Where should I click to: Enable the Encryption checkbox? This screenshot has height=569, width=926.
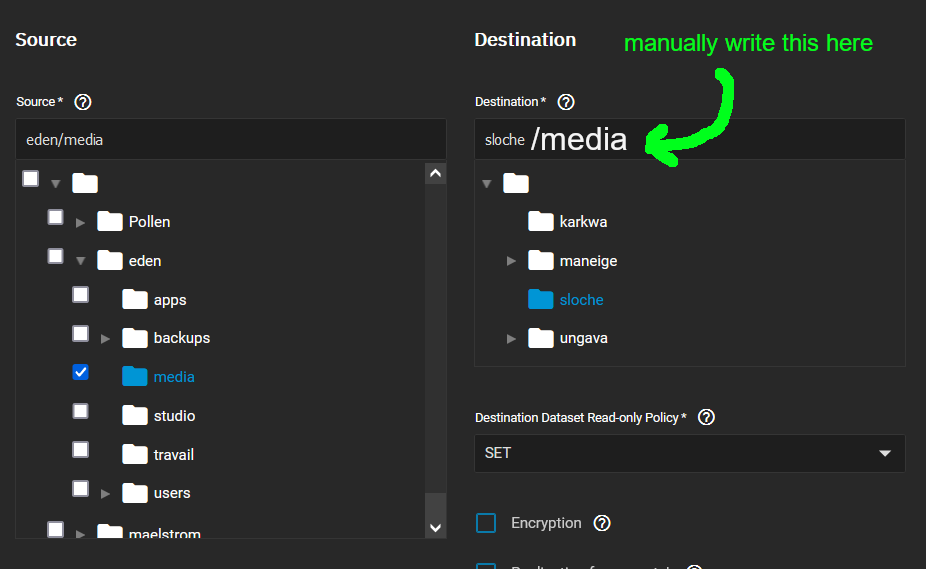(x=486, y=523)
